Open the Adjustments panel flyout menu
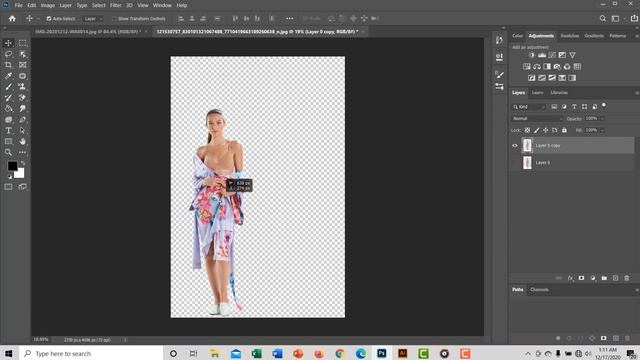This screenshot has height=360, width=640. point(637,36)
